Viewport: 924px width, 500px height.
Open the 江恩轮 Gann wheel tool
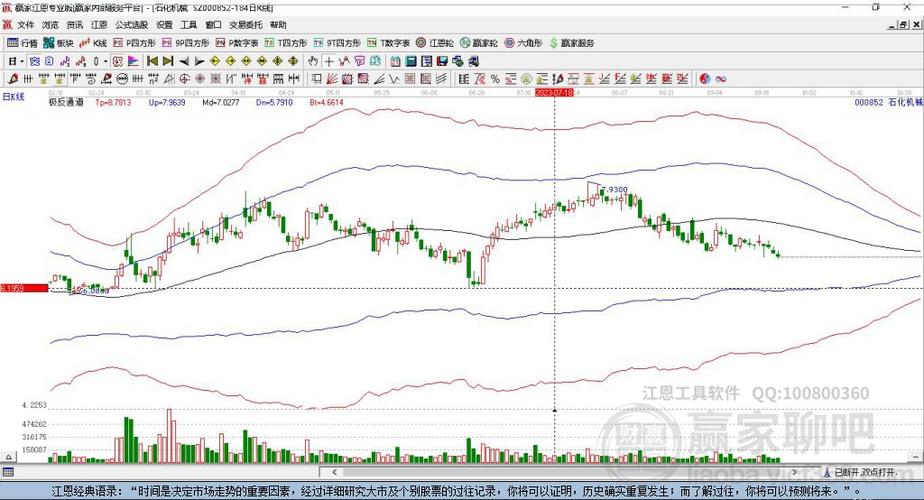click(x=434, y=43)
